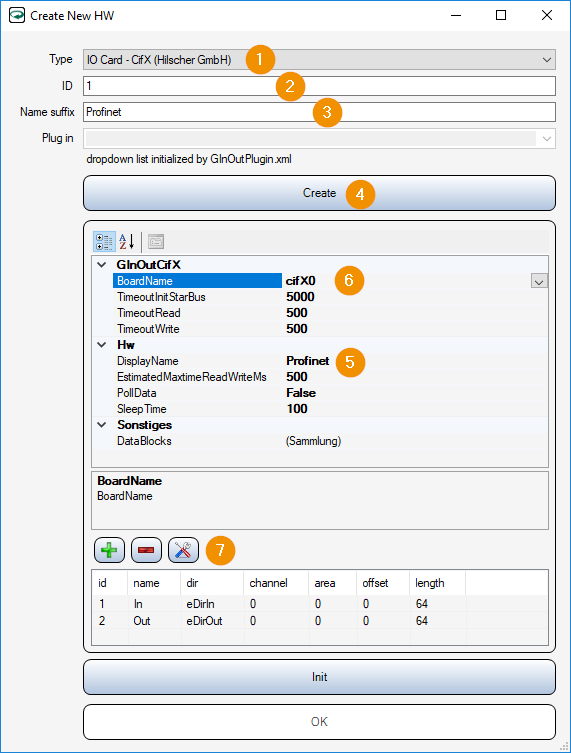Click the 100 value of SleepTime
The width and height of the screenshot is (571, 753).
pyautogui.click(x=297, y=409)
